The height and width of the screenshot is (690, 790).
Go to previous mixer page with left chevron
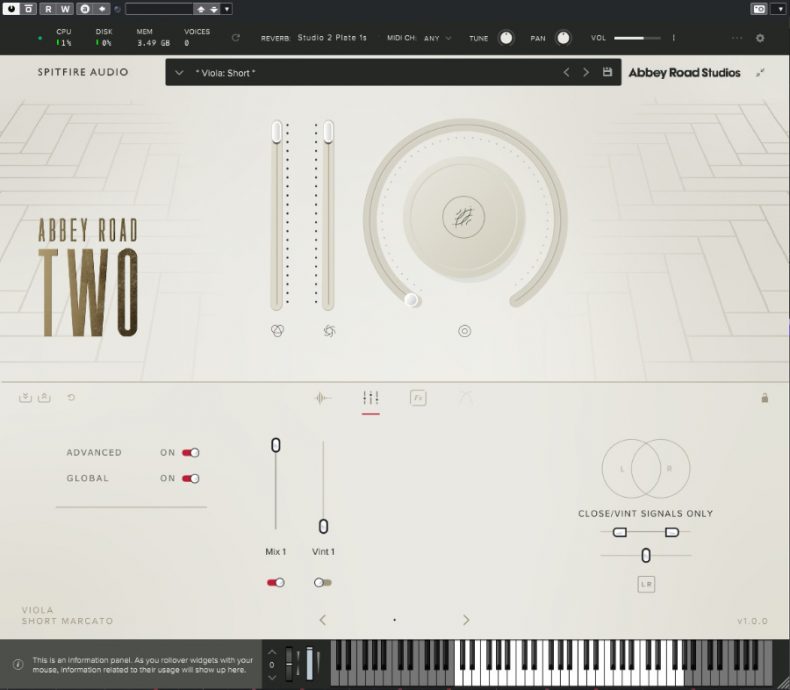coord(322,620)
